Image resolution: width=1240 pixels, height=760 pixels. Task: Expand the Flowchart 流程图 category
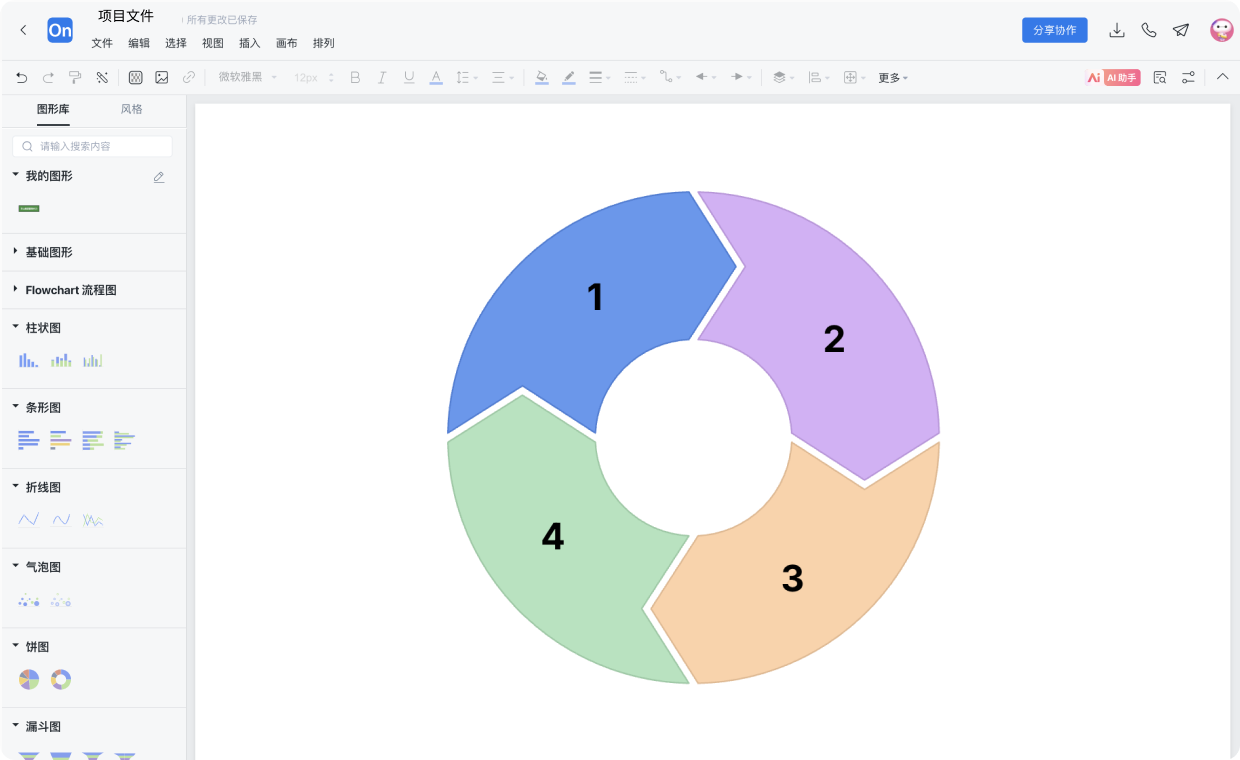(x=70, y=290)
